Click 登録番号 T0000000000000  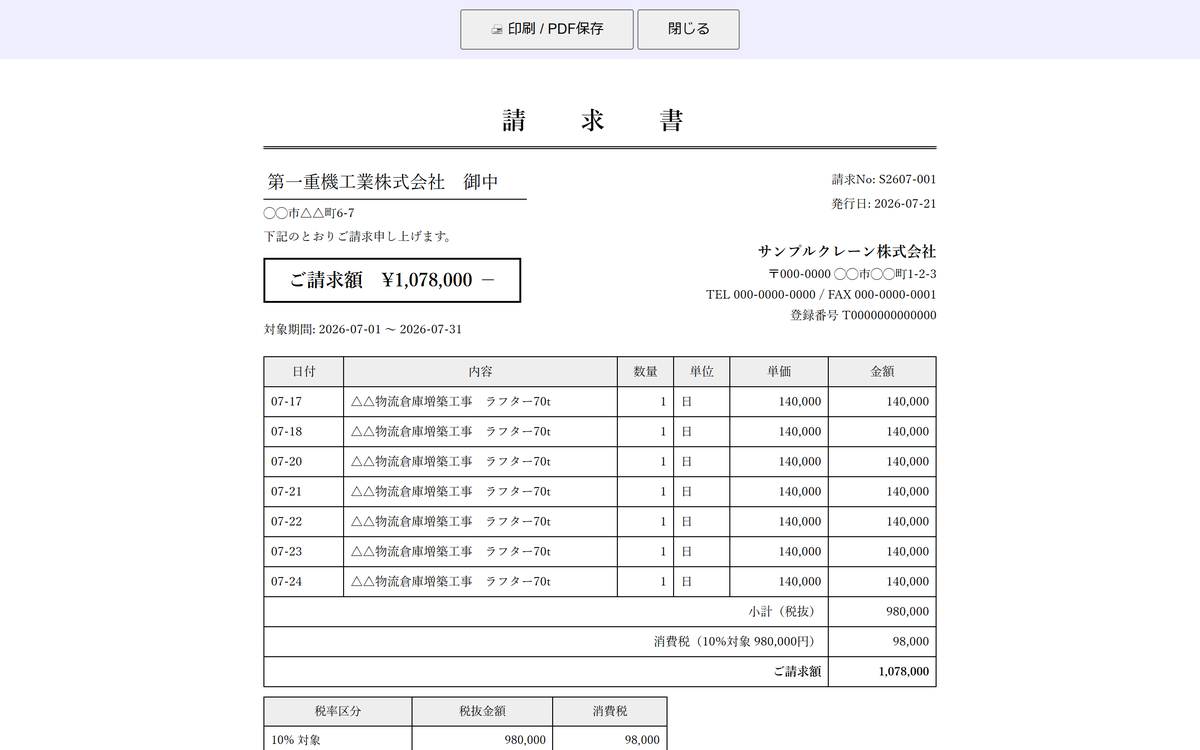(863, 315)
